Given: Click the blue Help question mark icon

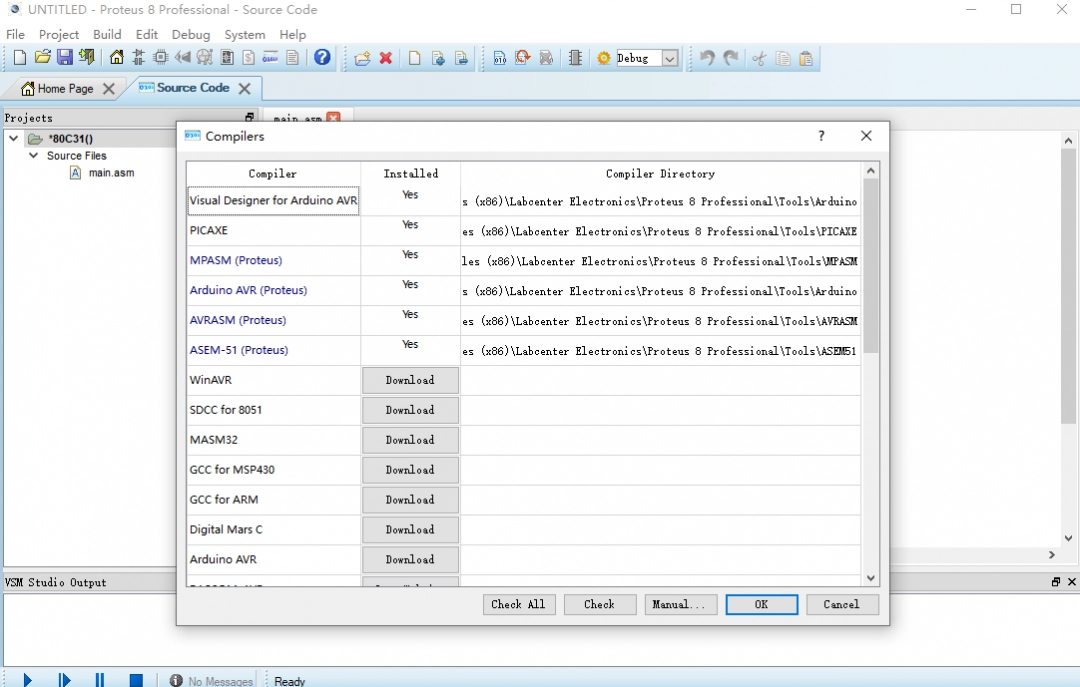Looking at the screenshot, I should pyautogui.click(x=322, y=58).
